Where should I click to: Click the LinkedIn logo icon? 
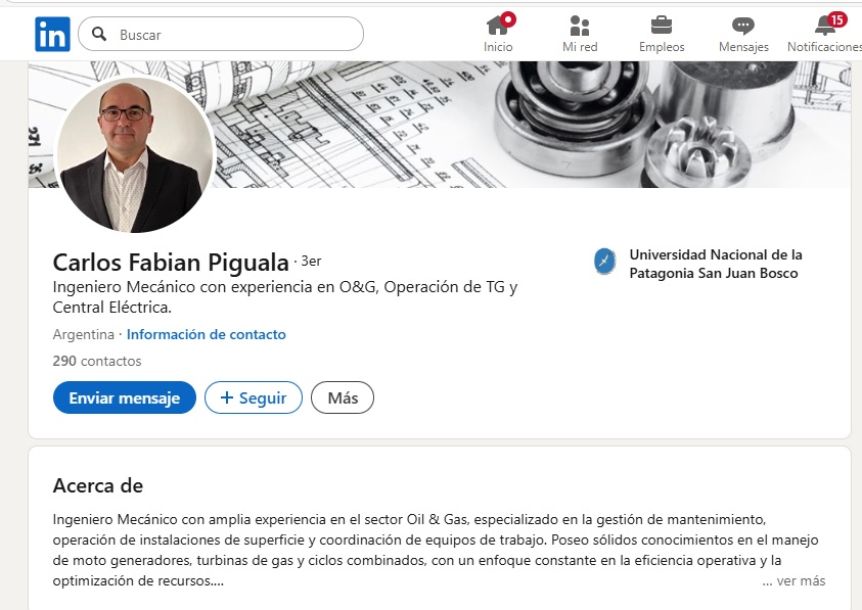pyautogui.click(x=52, y=34)
